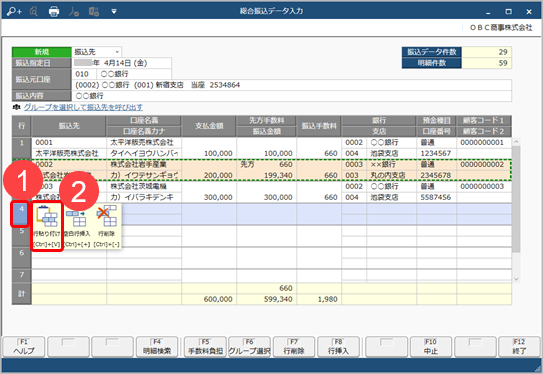The width and height of the screenshot is (543, 374).
Task: Click the 振込元口座 code field 010
Action: click(84, 74)
